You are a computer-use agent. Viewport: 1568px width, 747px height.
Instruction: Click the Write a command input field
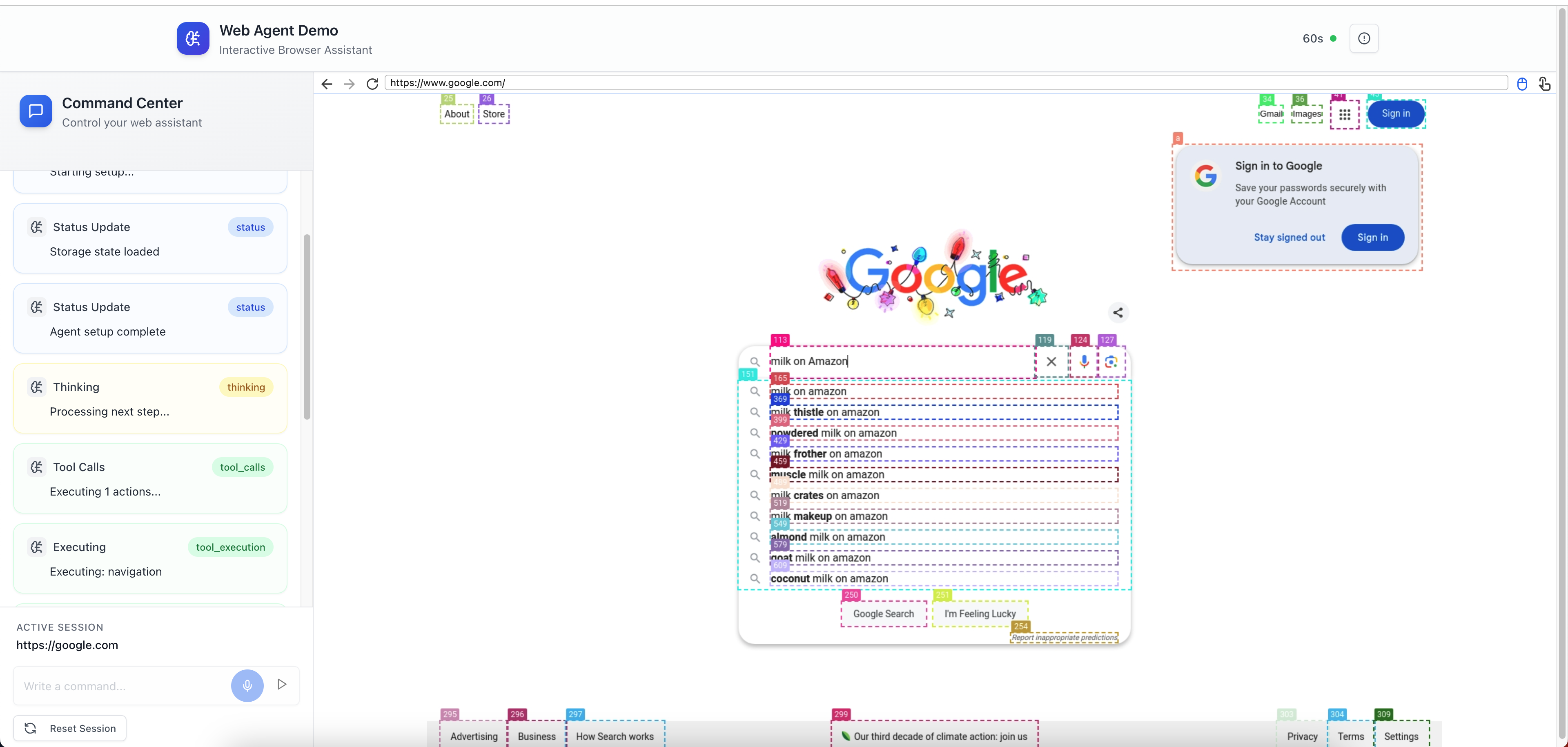click(122, 686)
